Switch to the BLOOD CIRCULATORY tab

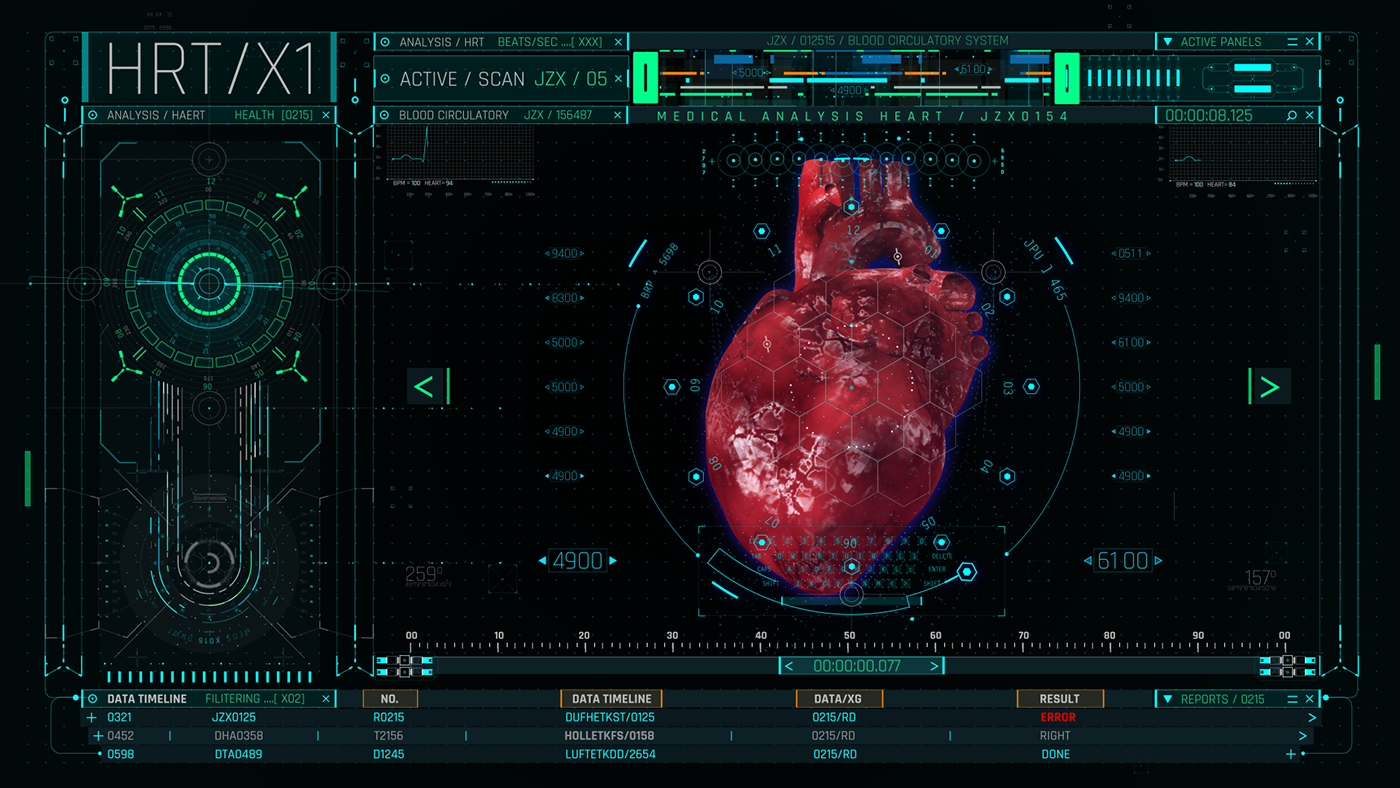501,115
